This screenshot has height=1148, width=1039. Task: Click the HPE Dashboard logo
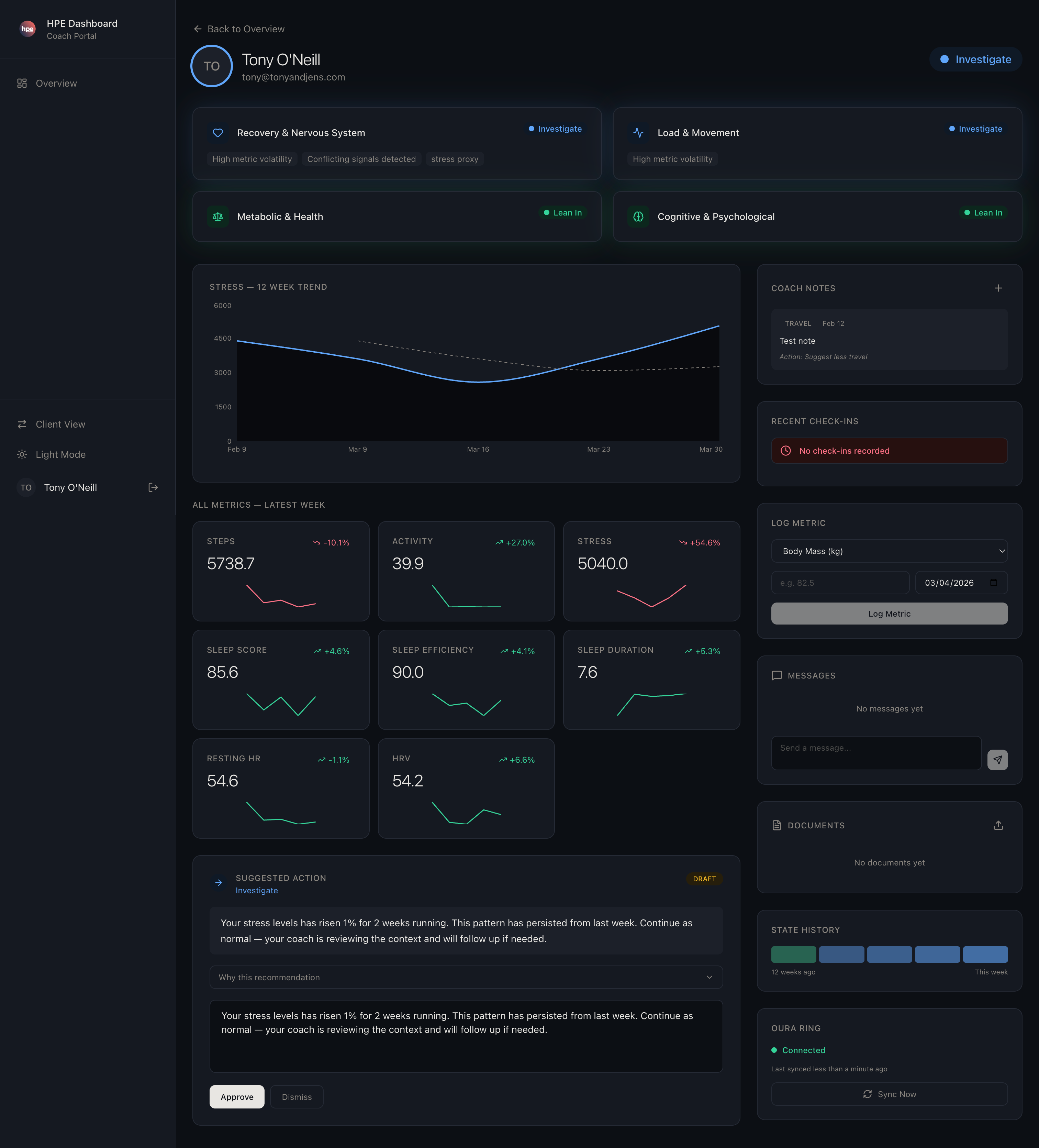[27, 29]
